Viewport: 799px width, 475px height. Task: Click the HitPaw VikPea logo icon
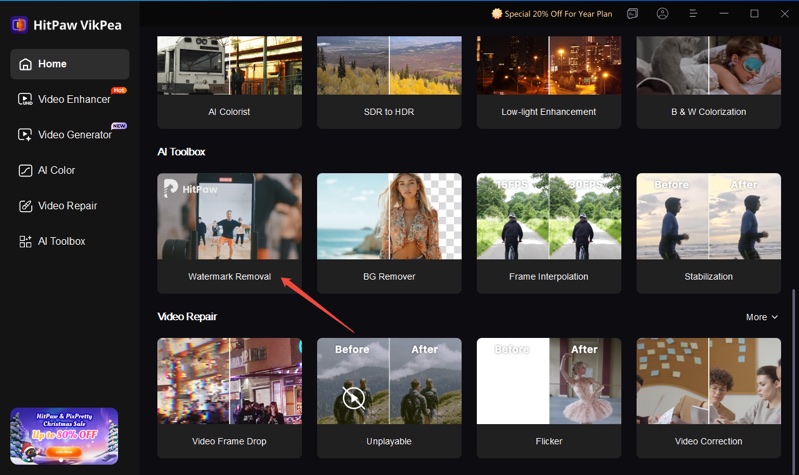pyautogui.click(x=19, y=24)
